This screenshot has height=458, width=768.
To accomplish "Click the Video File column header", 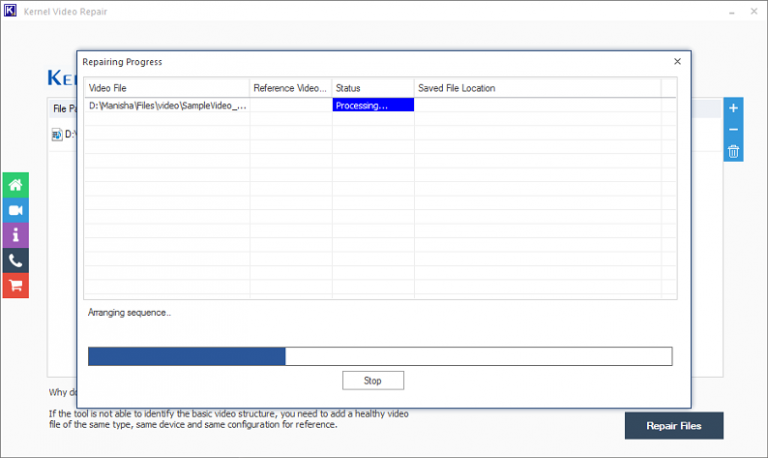I will [x=166, y=88].
